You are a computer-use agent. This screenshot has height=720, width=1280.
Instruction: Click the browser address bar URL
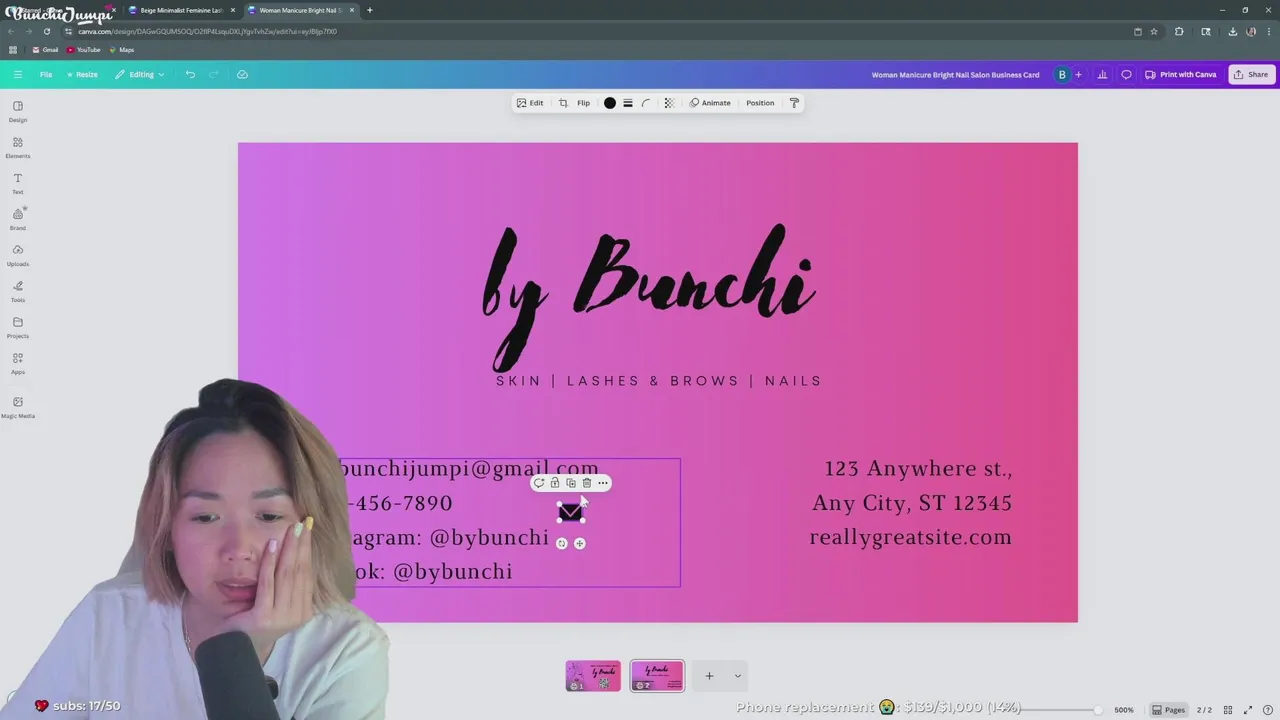click(x=207, y=31)
